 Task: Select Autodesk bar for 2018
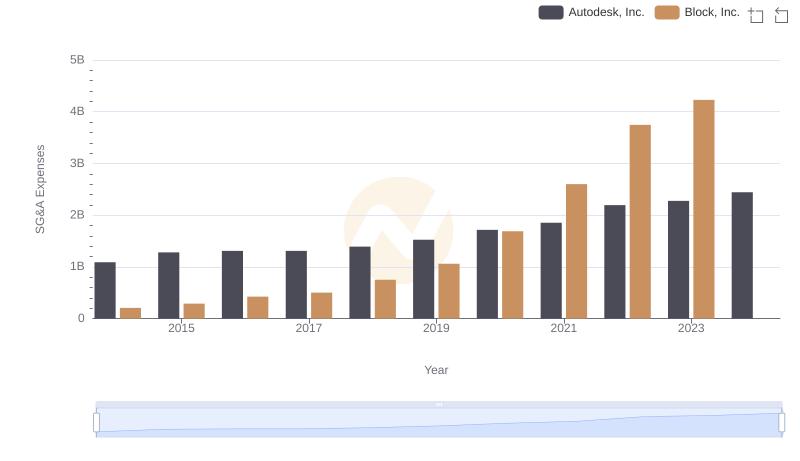(x=360, y=283)
